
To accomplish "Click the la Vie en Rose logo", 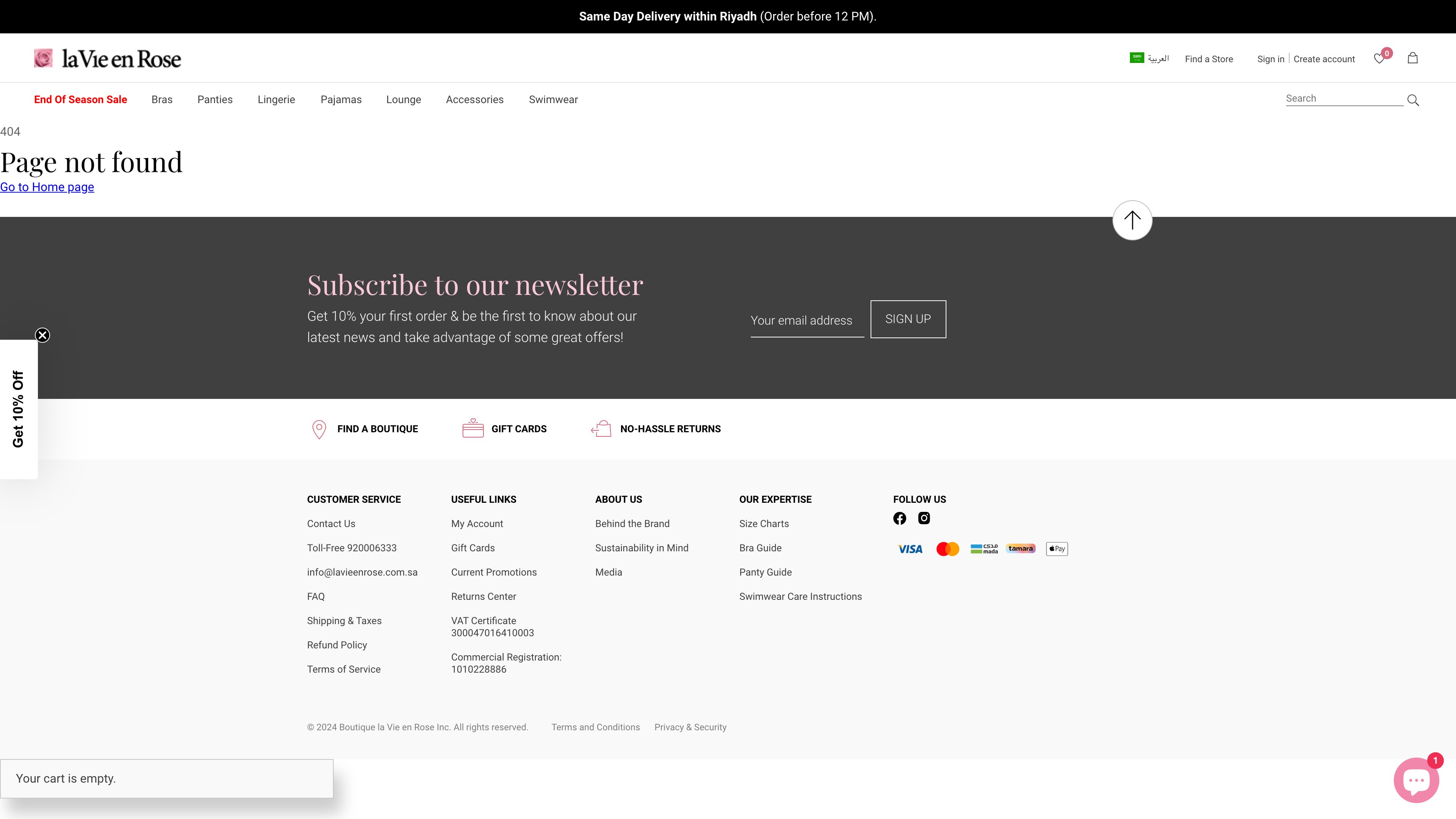I will (x=107, y=59).
